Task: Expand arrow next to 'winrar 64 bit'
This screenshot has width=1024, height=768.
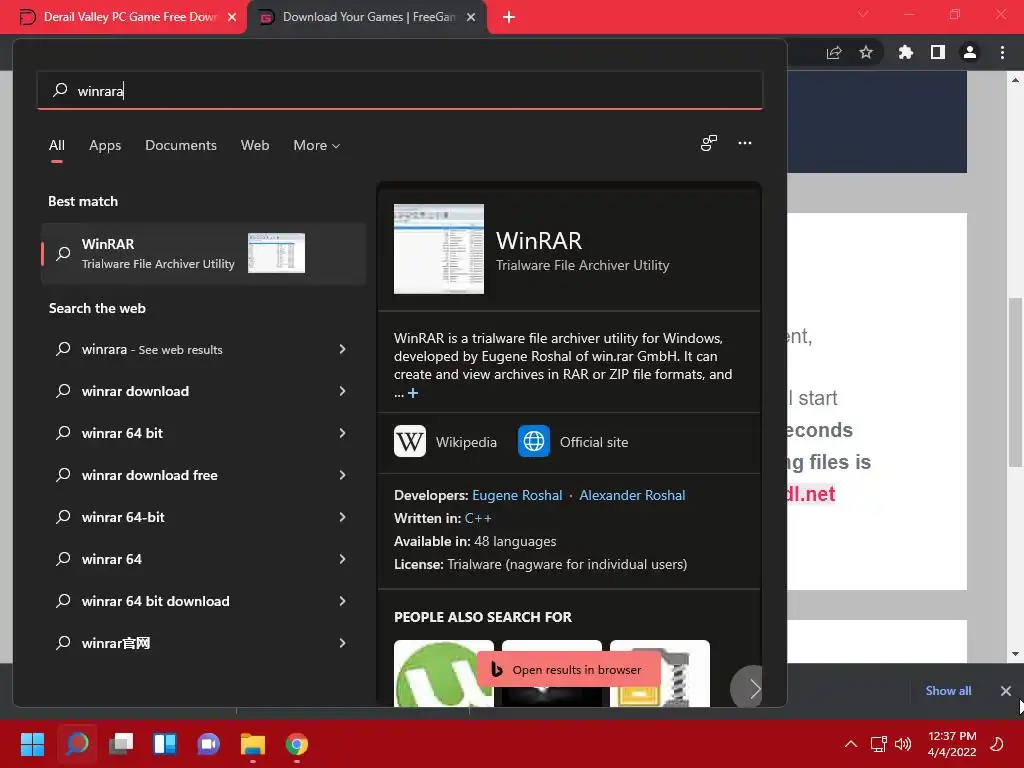Action: (x=342, y=433)
